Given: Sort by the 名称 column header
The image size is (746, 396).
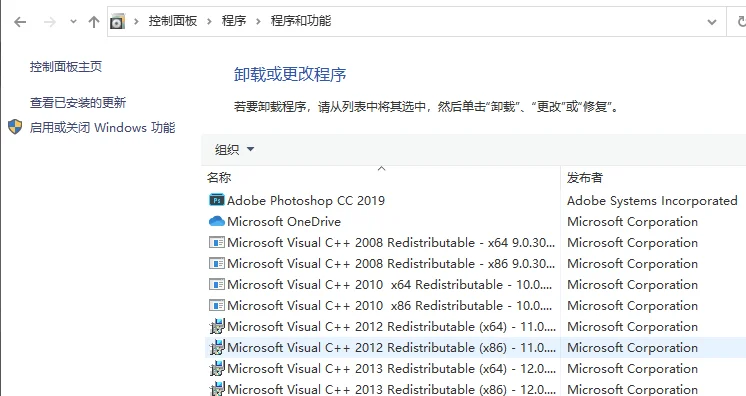Looking at the screenshot, I should pos(219,178).
